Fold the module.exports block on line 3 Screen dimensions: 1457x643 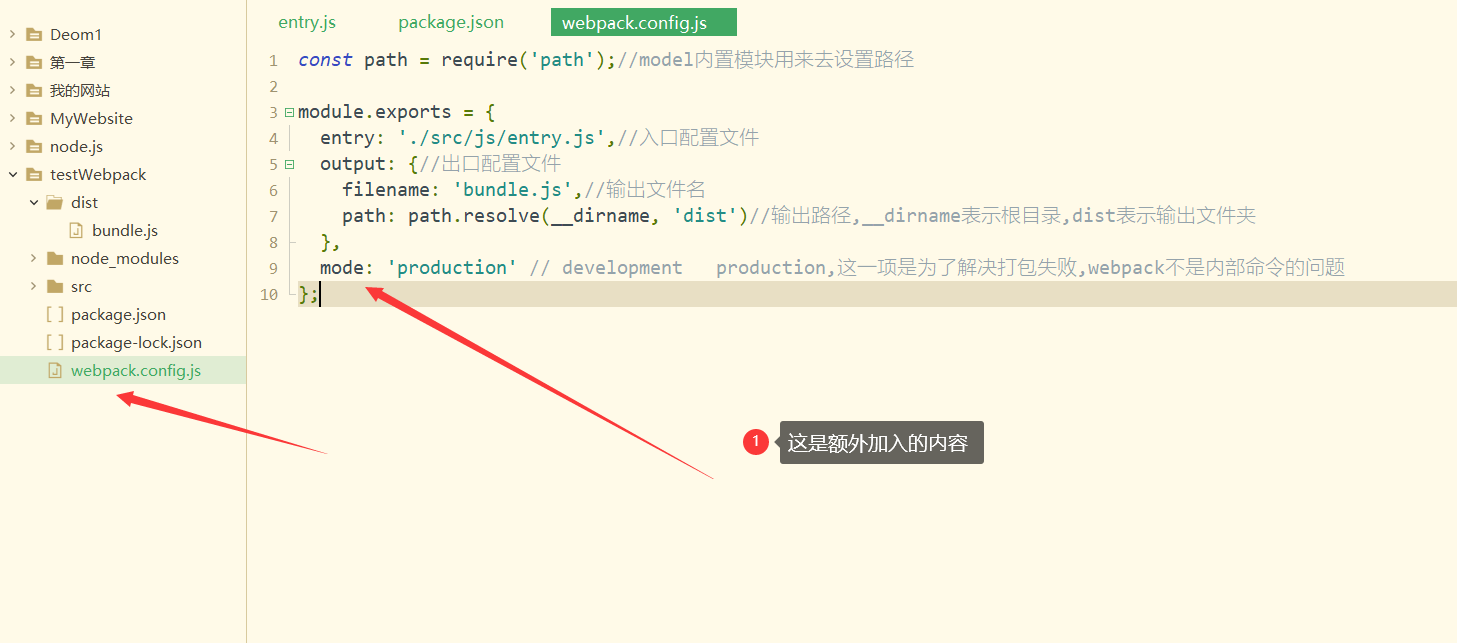(289, 112)
